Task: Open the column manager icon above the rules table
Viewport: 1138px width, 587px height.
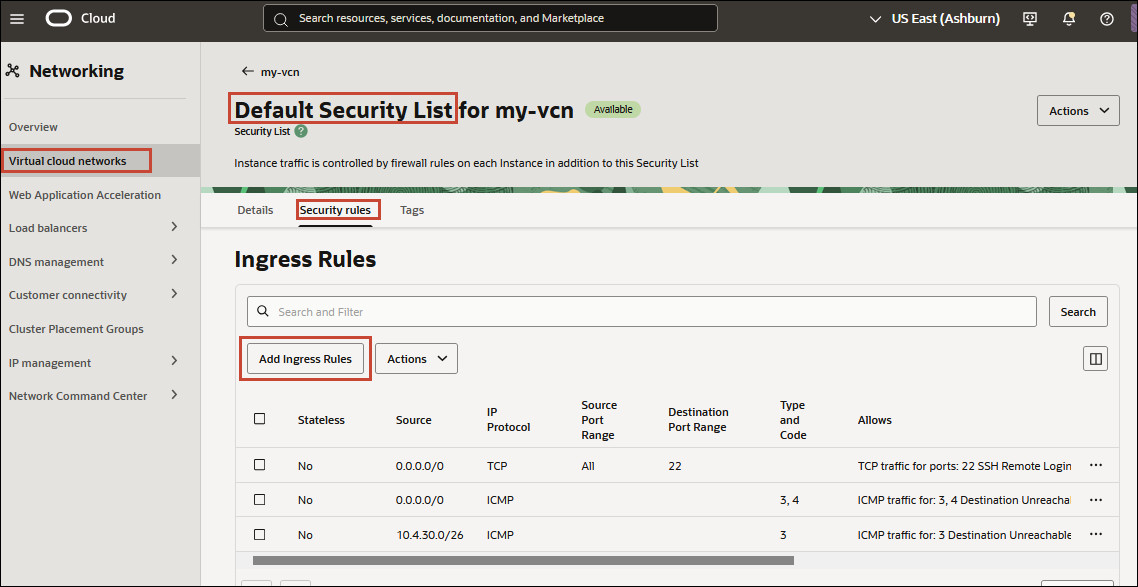Action: point(1095,358)
